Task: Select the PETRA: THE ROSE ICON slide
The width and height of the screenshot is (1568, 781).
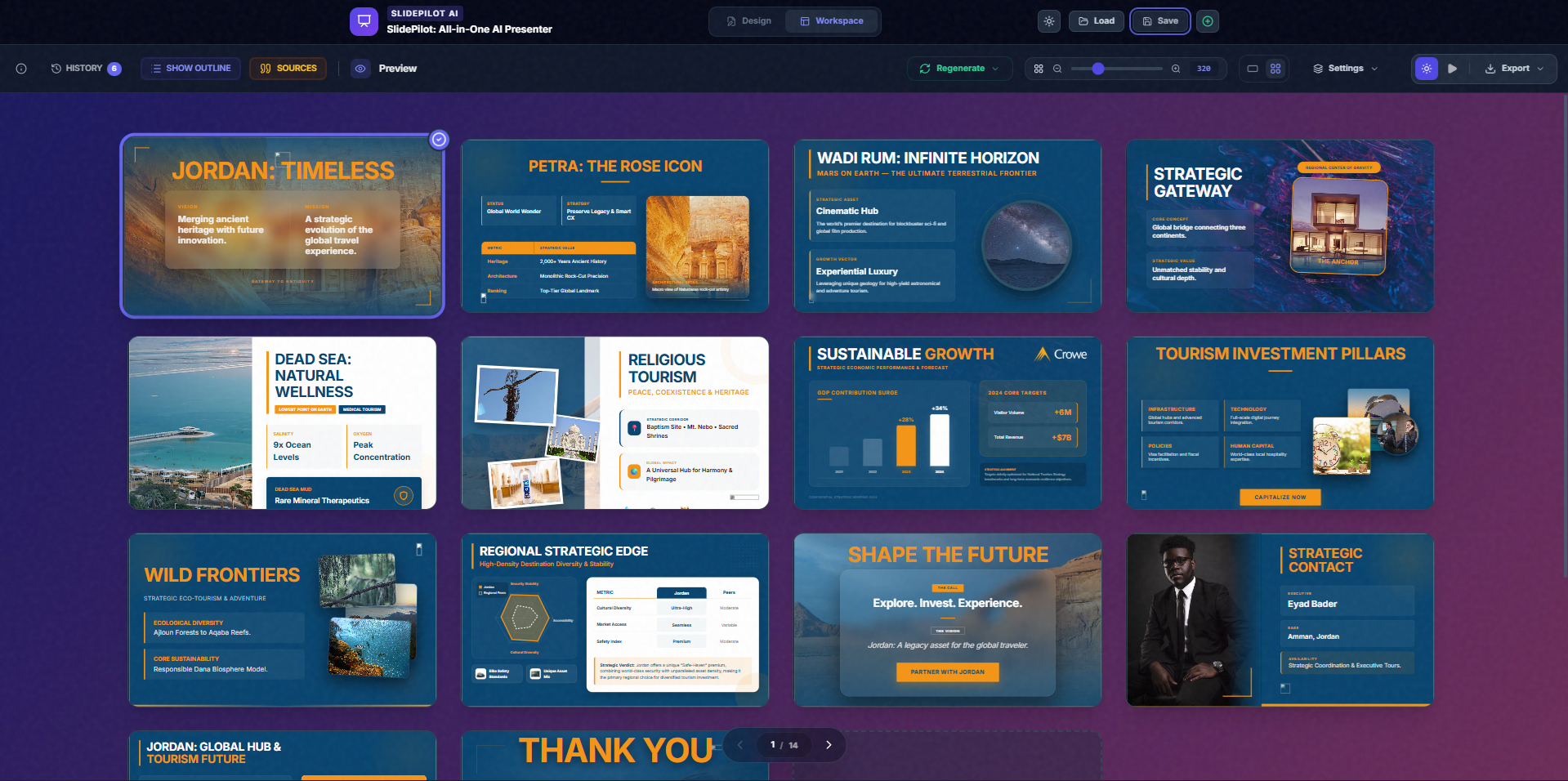Action: pyautogui.click(x=615, y=225)
